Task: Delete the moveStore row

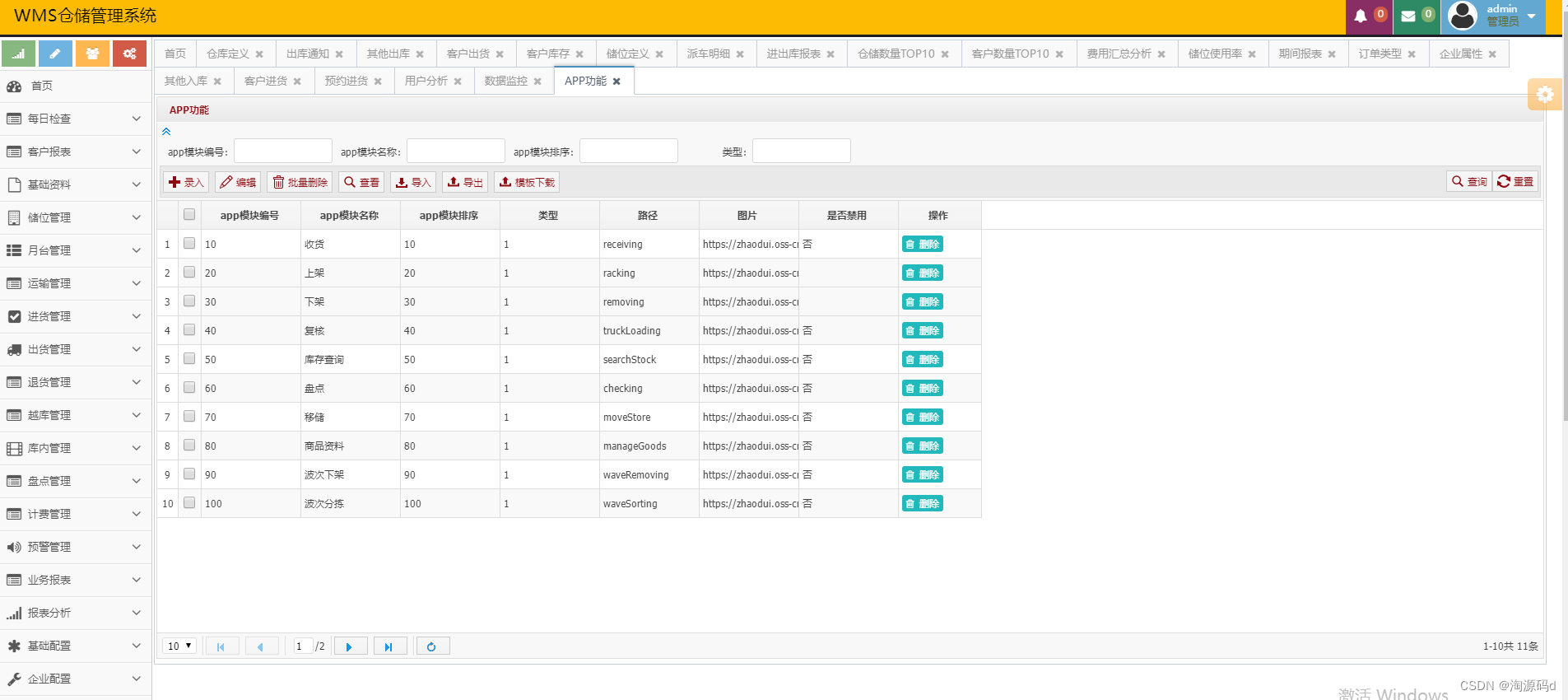Action: (922, 418)
